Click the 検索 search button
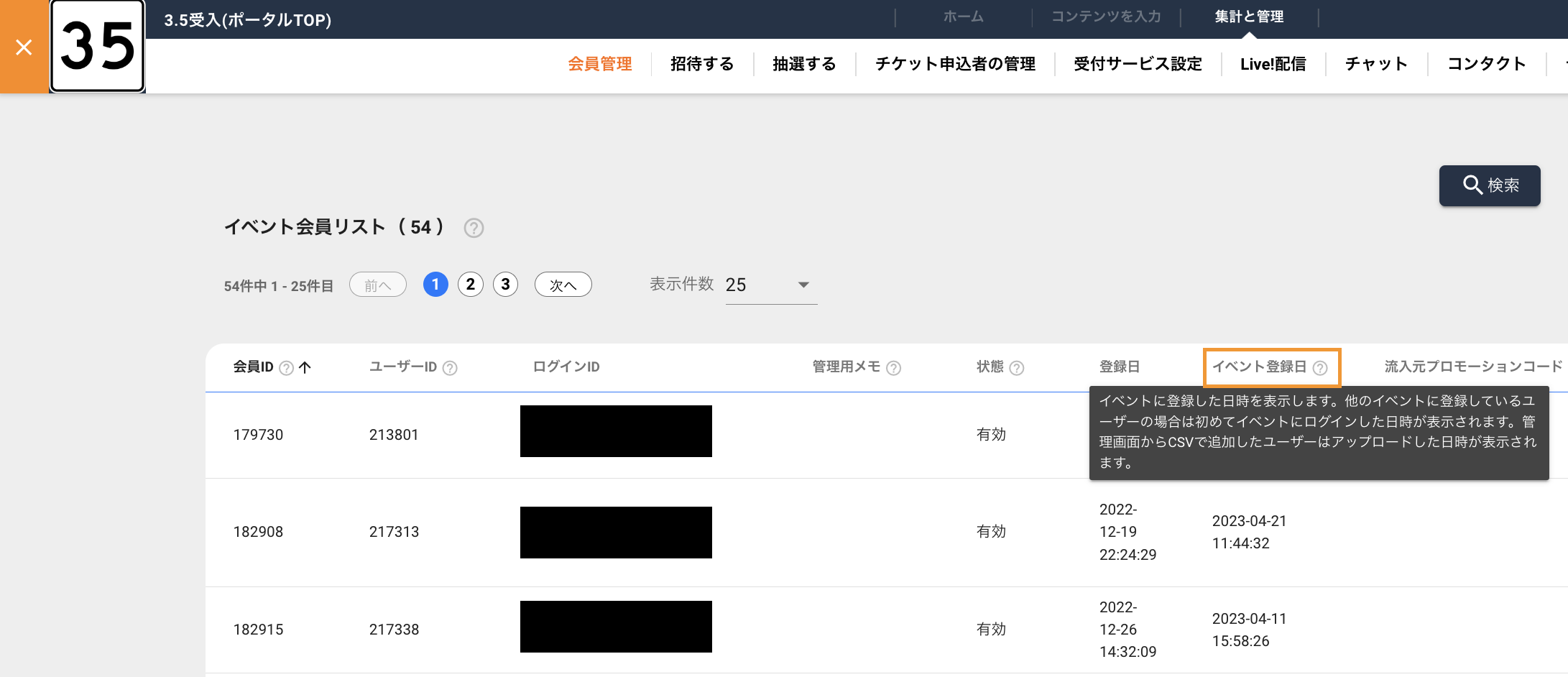The width and height of the screenshot is (1568, 677). [x=1490, y=185]
